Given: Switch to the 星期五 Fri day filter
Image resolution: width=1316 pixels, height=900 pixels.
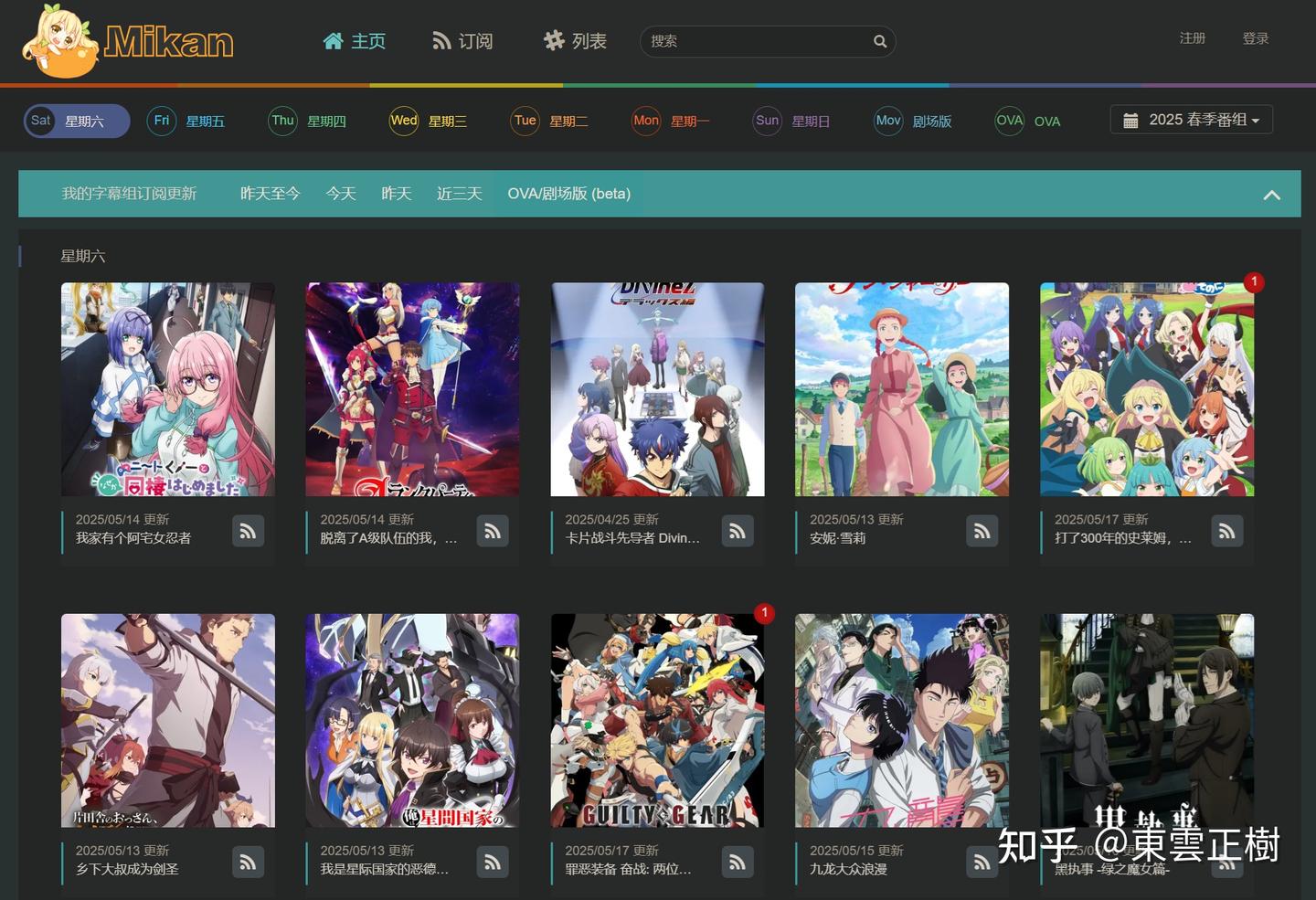Looking at the screenshot, I should (186, 121).
